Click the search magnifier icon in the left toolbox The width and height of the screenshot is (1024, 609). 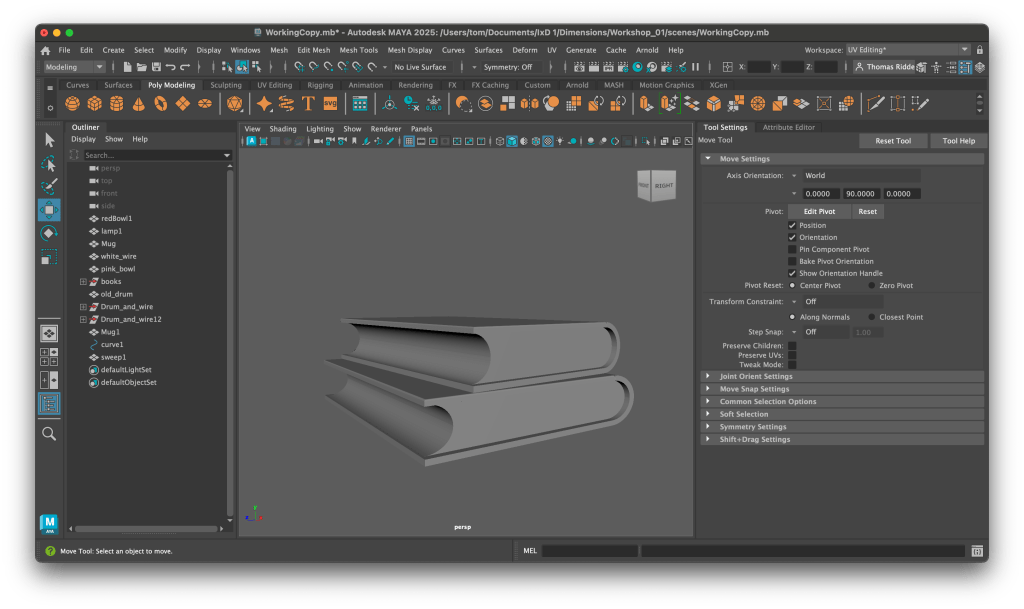pos(49,433)
